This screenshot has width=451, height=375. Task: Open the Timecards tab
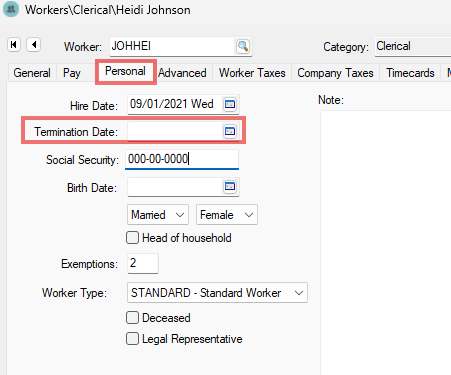(410, 73)
